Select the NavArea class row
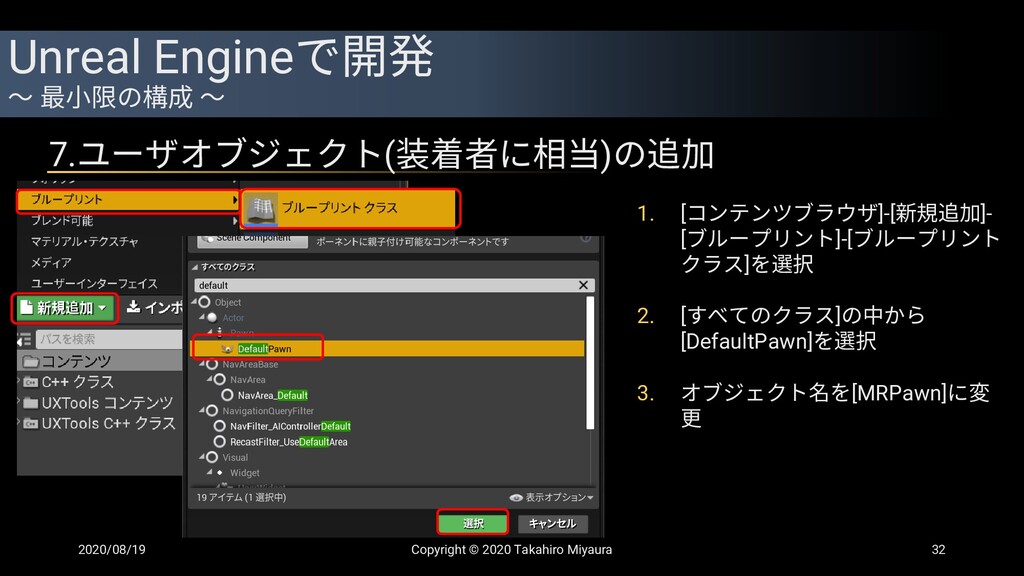Image resolution: width=1024 pixels, height=576 pixels. [389, 380]
